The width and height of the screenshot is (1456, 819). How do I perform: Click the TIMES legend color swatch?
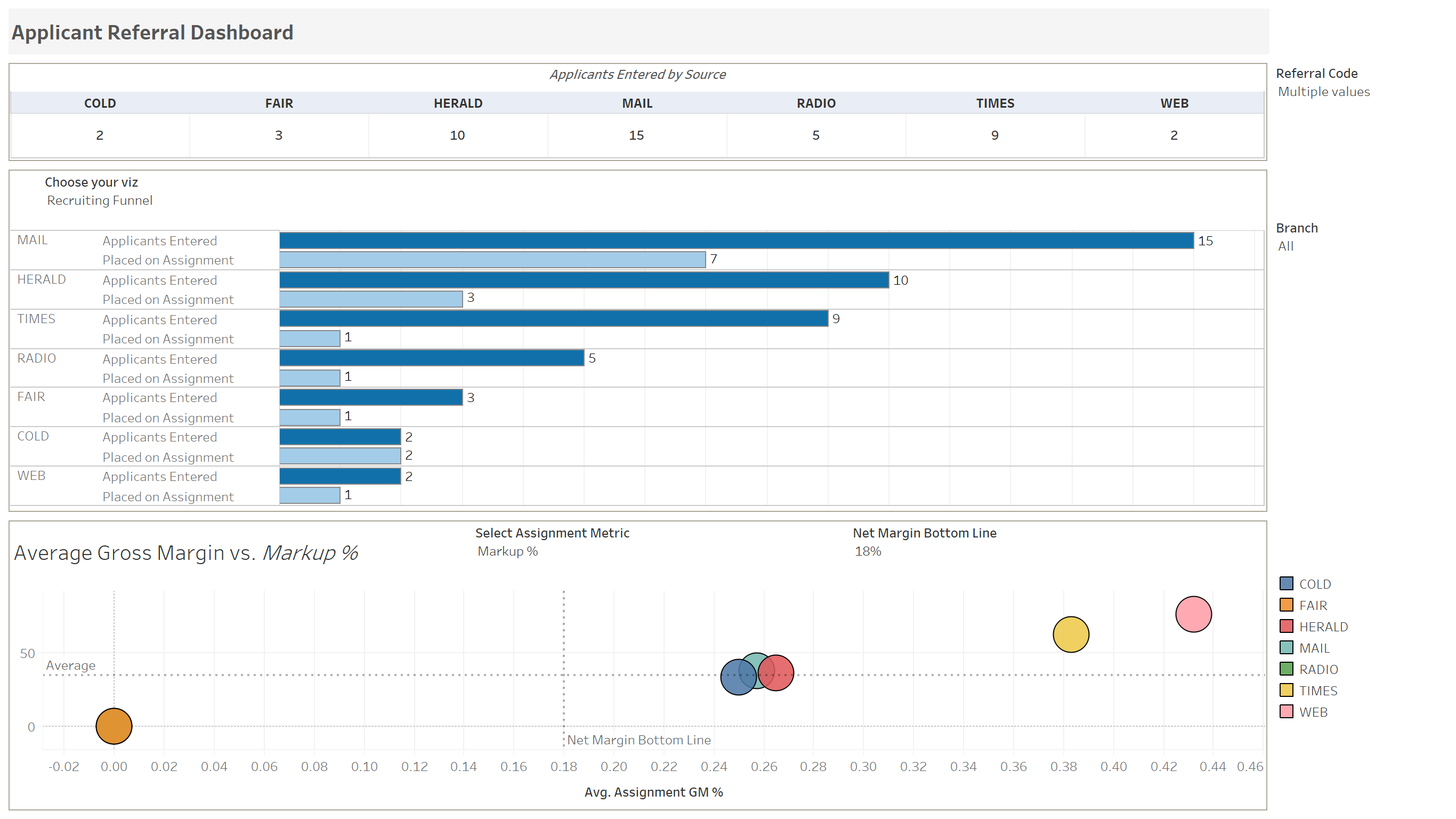point(1287,690)
